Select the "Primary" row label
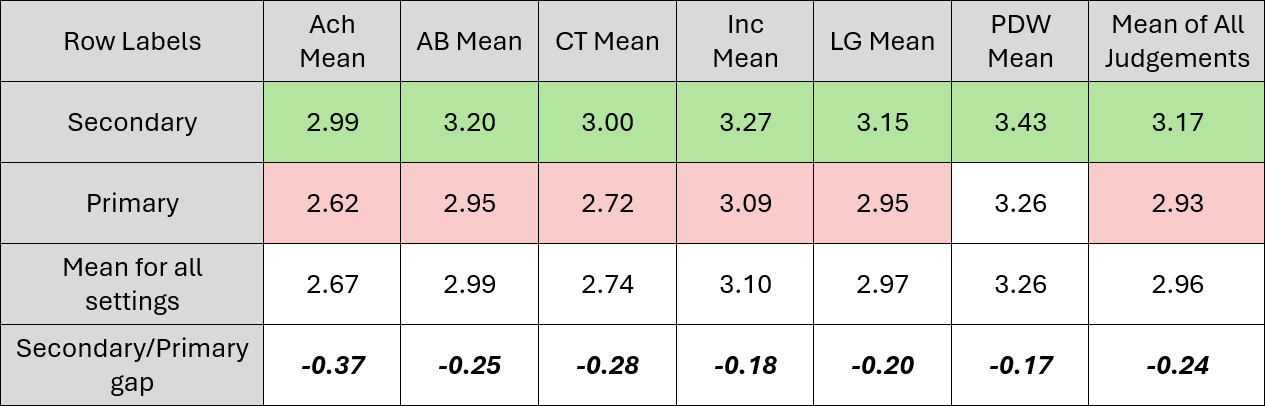This screenshot has height=406, width=1265. [132, 203]
